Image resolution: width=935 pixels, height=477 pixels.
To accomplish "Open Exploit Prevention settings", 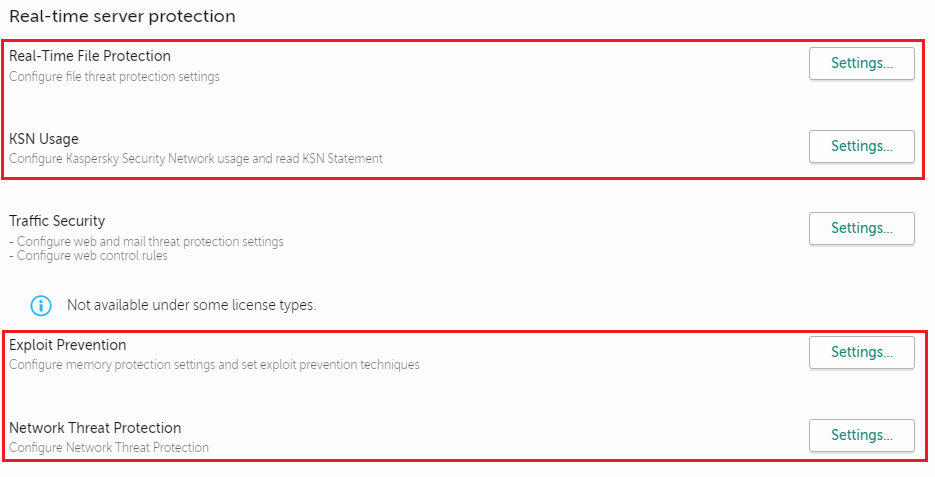I will pos(861,352).
